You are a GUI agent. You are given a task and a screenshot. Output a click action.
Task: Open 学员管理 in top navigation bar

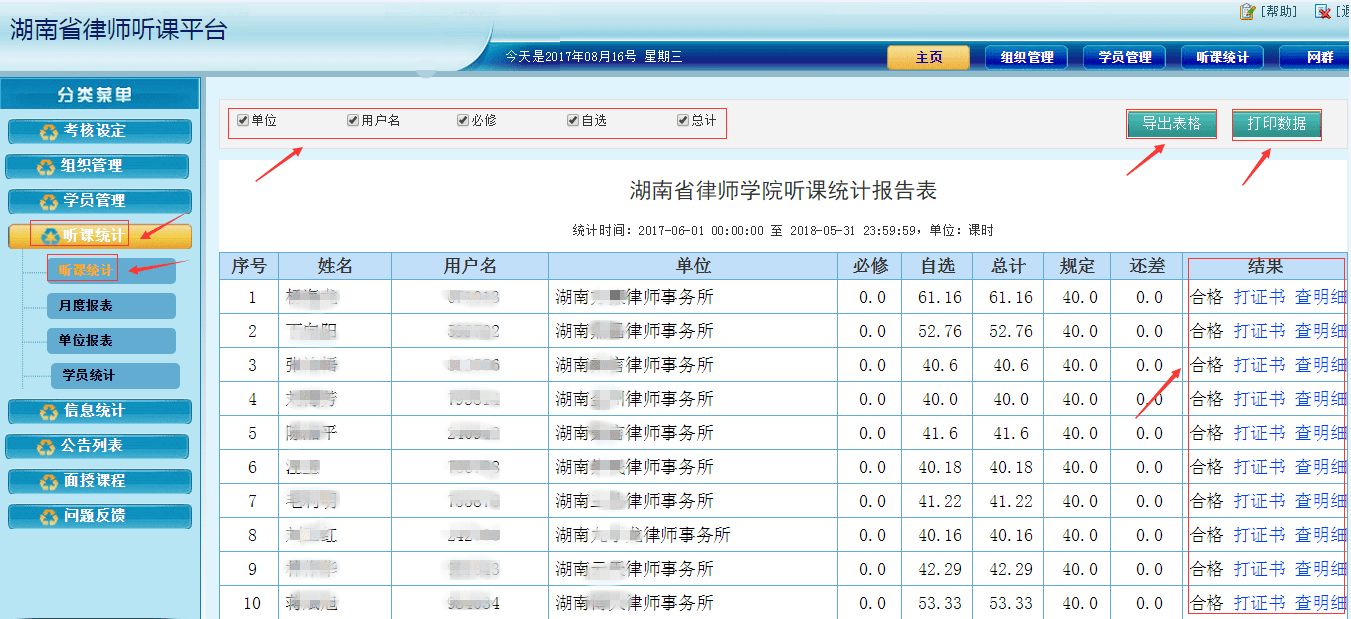(1125, 58)
